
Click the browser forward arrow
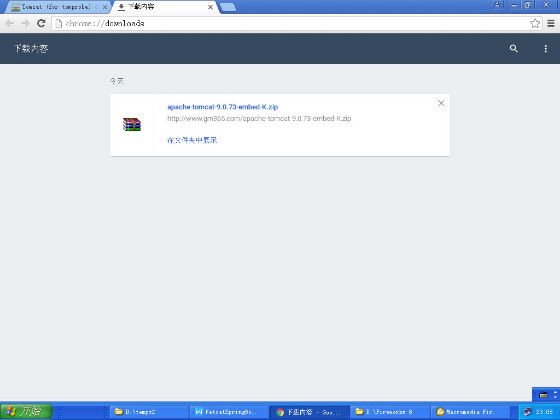tap(25, 24)
